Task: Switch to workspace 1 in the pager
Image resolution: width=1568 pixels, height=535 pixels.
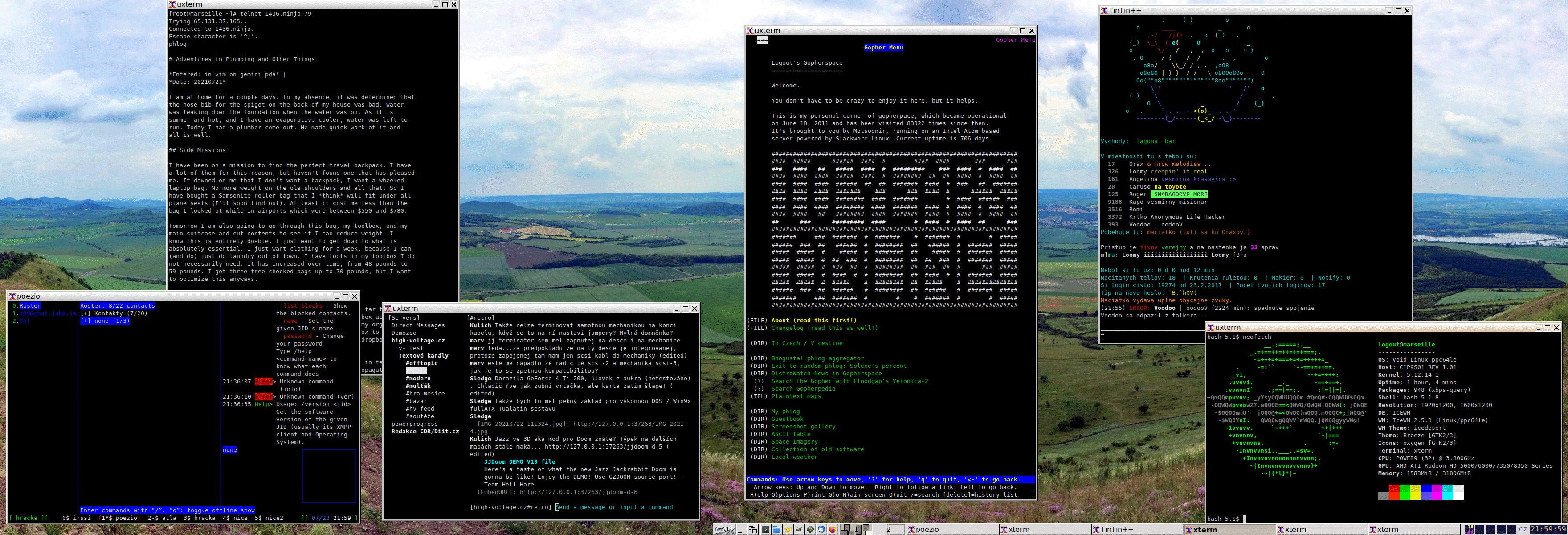Action: (856, 530)
